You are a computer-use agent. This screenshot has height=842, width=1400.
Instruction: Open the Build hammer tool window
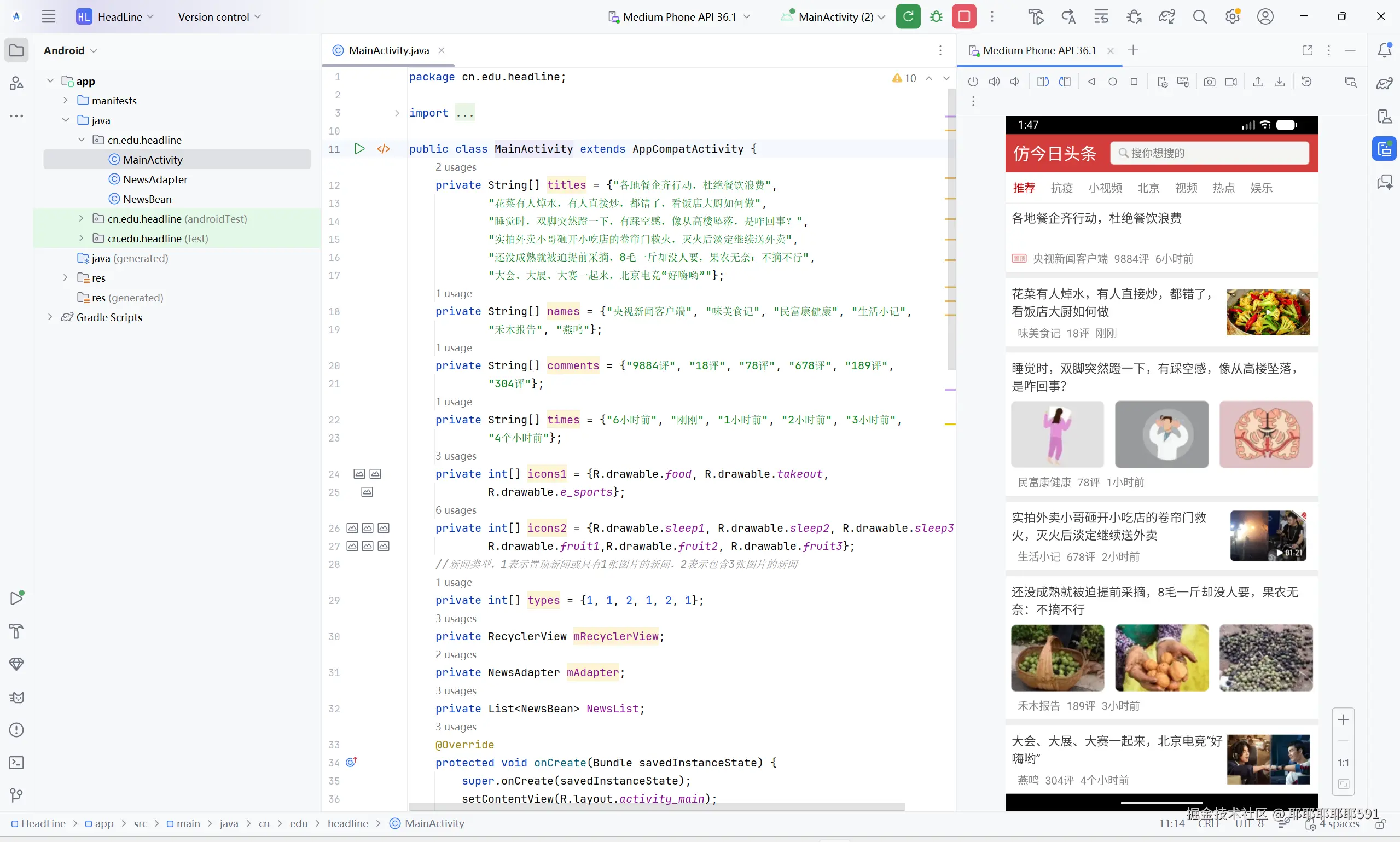coord(16,631)
